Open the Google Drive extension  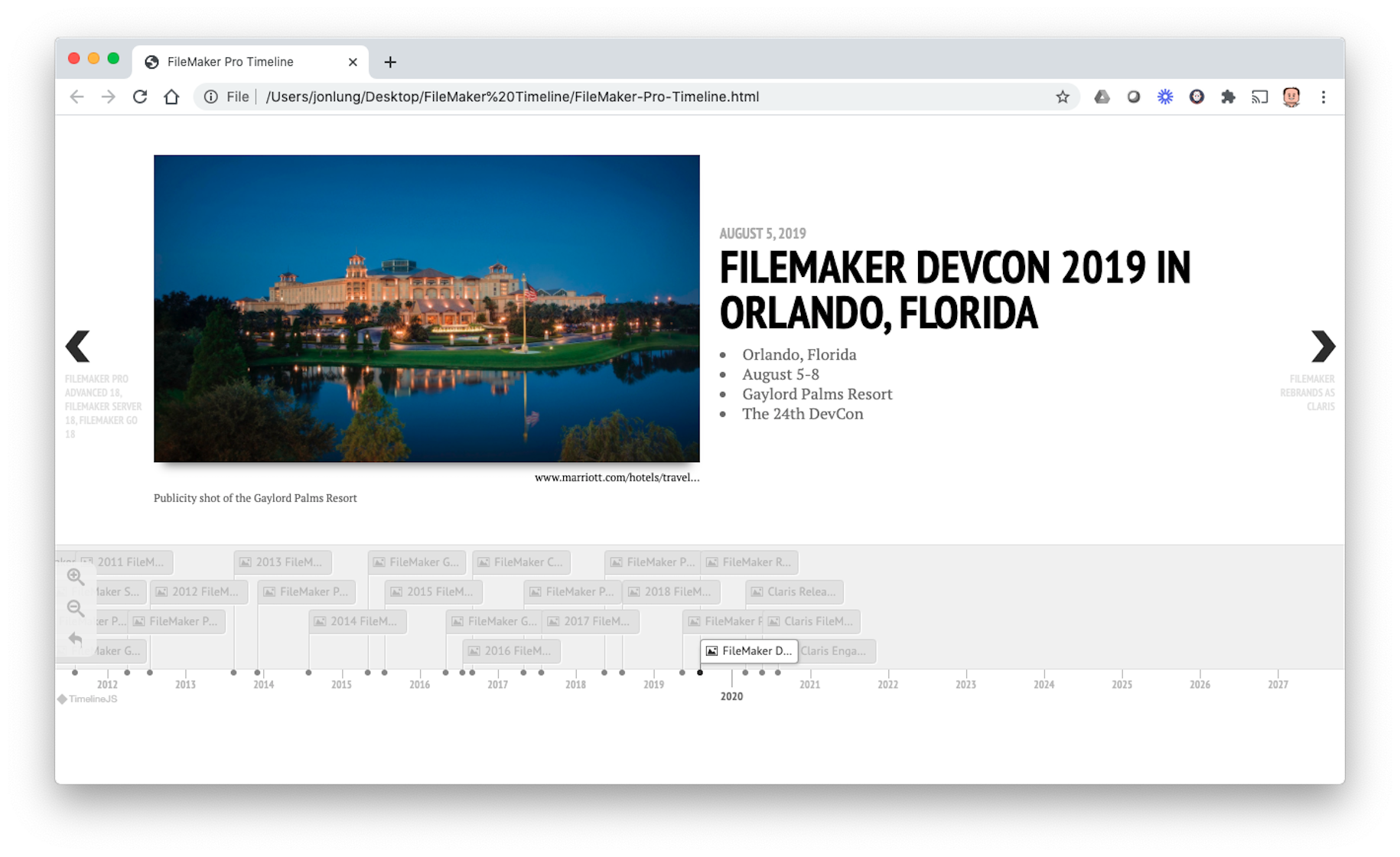pos(1102,97)
